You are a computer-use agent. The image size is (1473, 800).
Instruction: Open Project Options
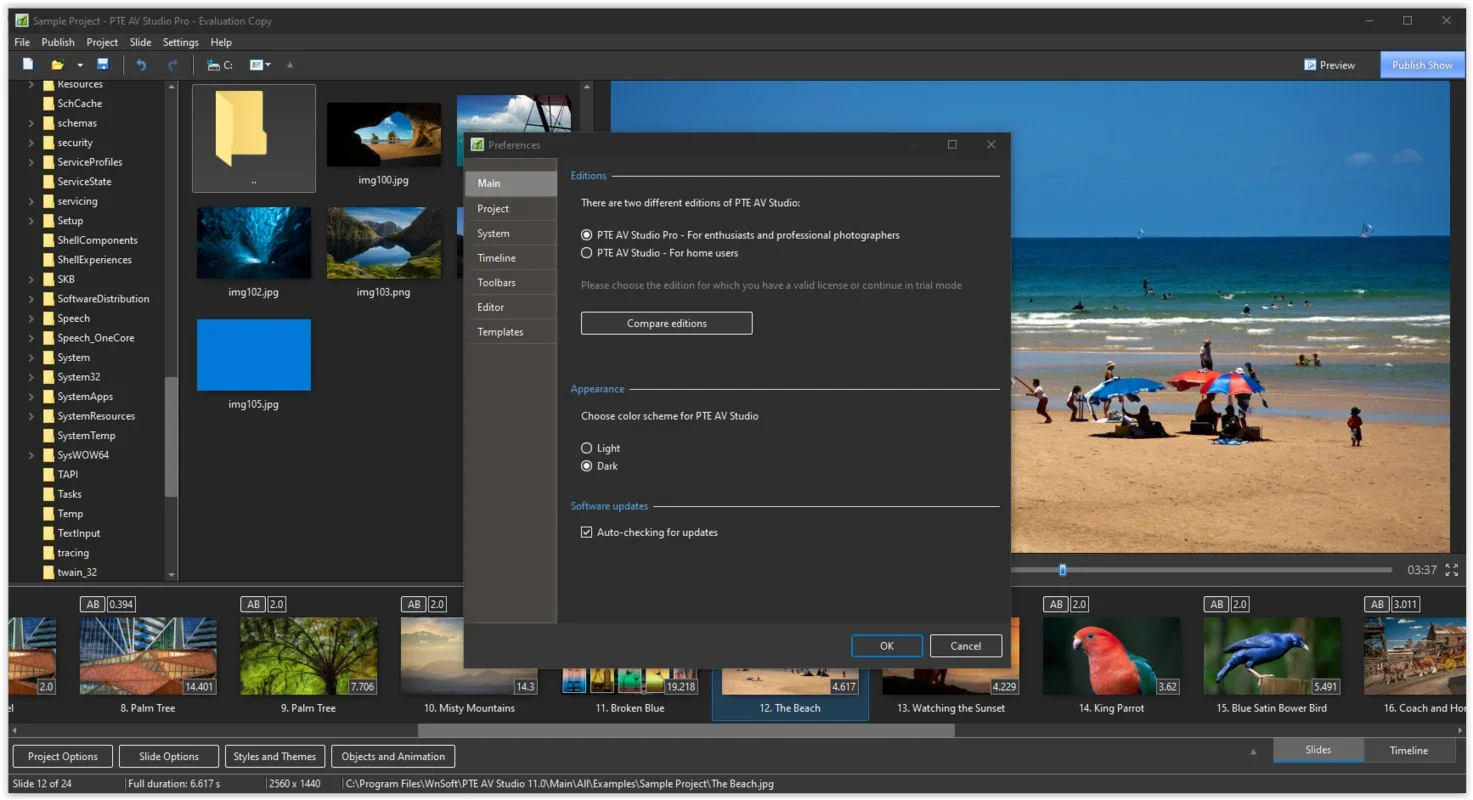(x=63, y=757)
